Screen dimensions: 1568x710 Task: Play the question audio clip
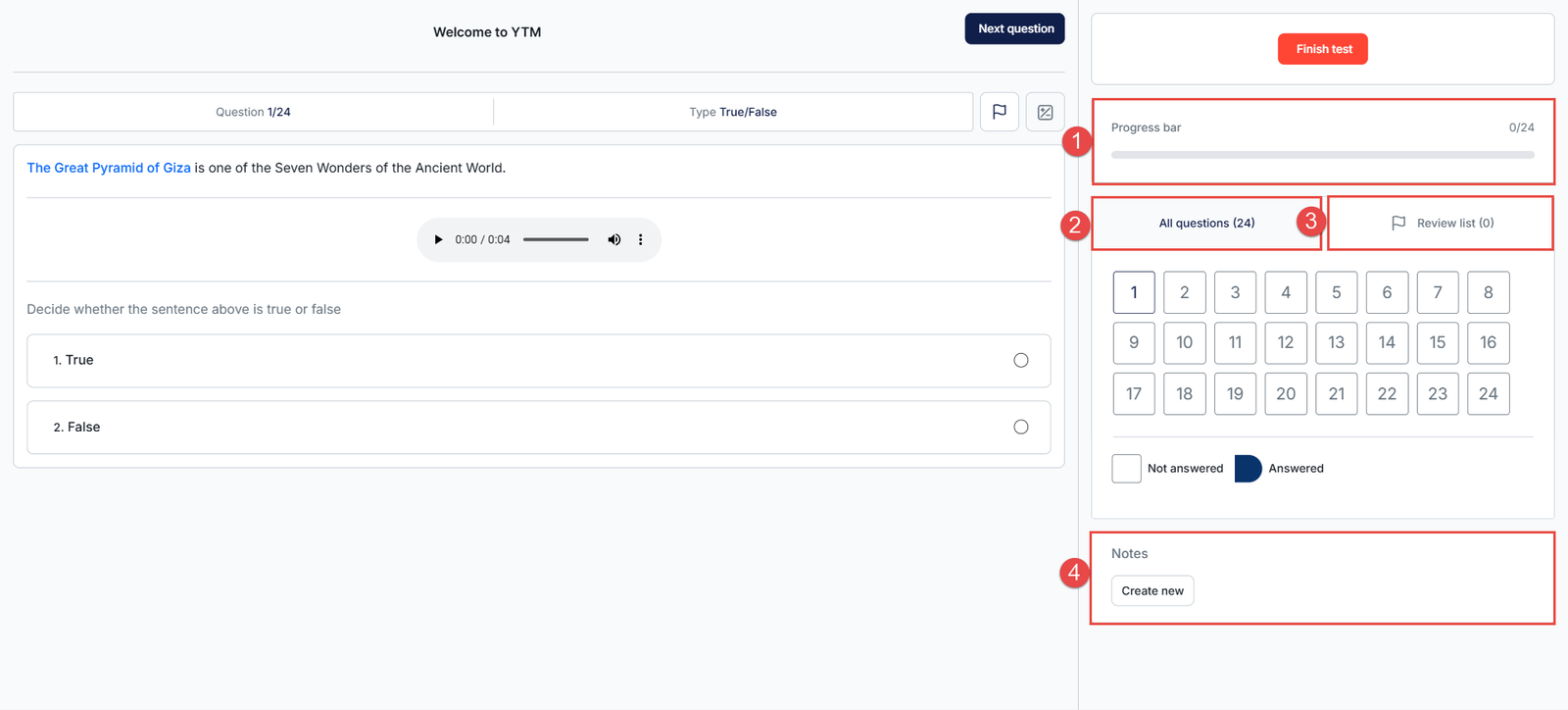(438, 239)
